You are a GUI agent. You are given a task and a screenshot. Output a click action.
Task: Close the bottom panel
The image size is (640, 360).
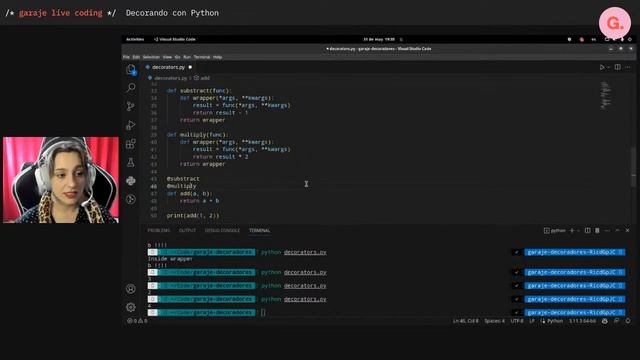pyautogui.click(x=627, y=231)
